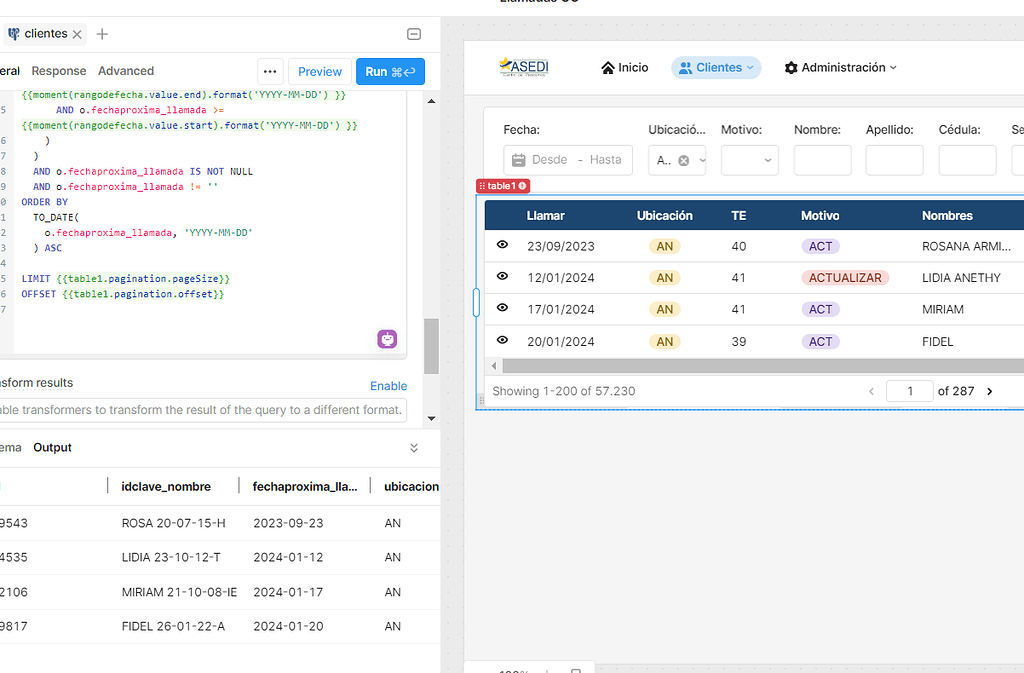The image size is (1024, 673).
Task: Click FIDEL 26-01-22-A in output
Action: click(x=173, y=627)
